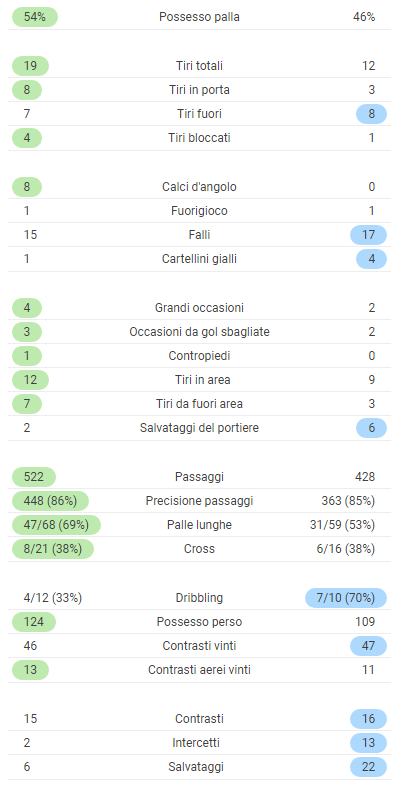Click the Occasioni da gol sbagliate label
The image size is (398, 797).
coord(199,332)
